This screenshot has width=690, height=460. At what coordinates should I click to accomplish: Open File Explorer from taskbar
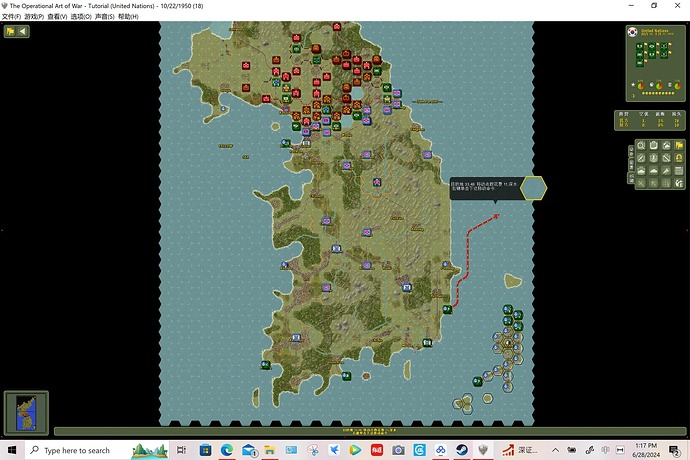[x=269, y=450]
